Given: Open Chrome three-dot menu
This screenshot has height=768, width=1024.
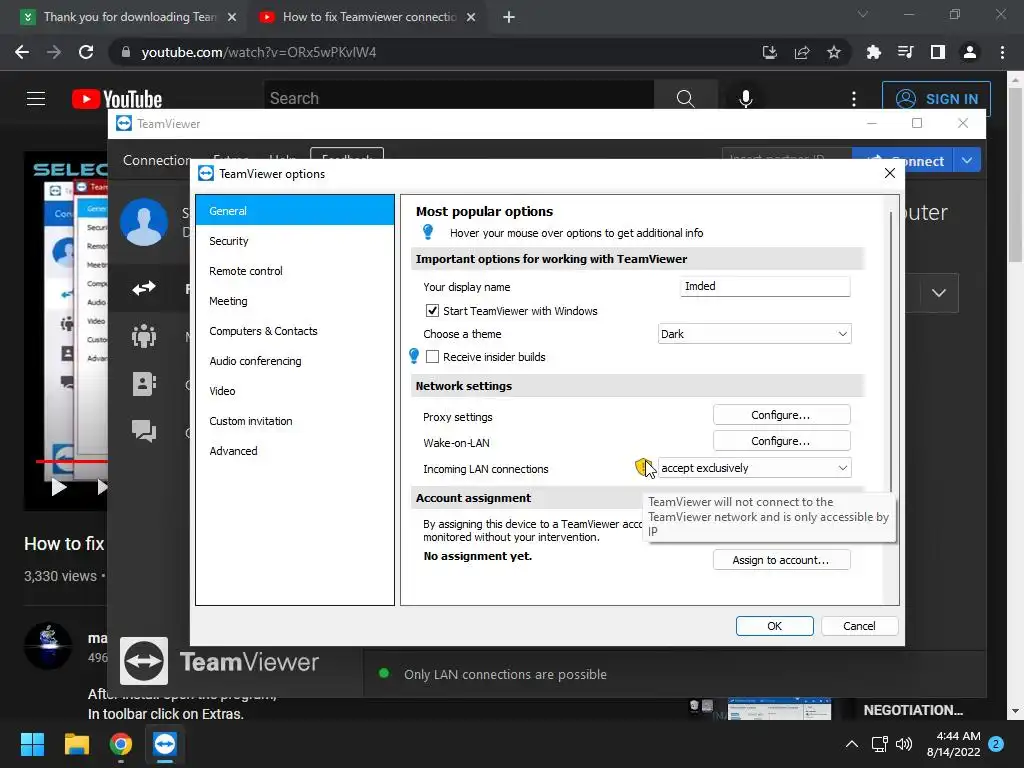Looking at the screenshot, I should (x=1002, y=52).
